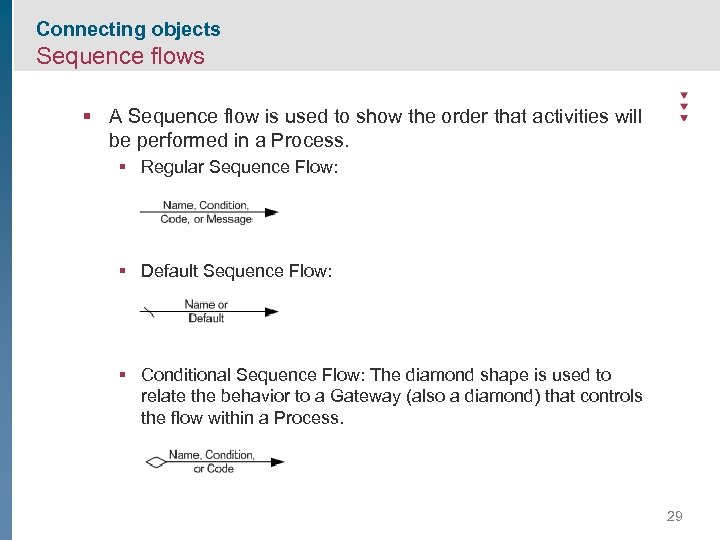The height and width of the screenshot is (540, 720).
Task: Click the bullet marker before 'Regular Sequence Flow'
Action: [121, 167]
